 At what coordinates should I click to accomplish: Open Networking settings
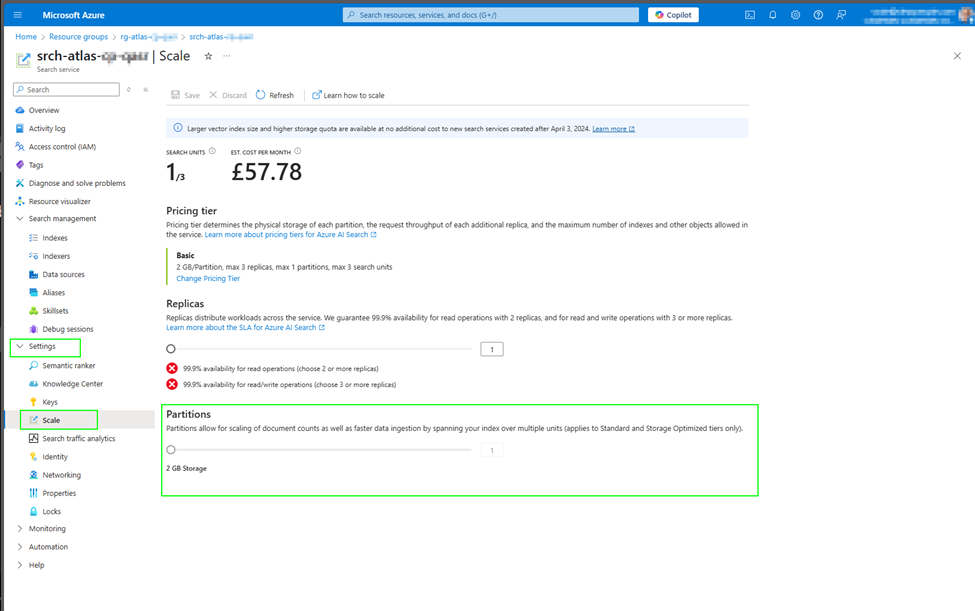[62, 475]
